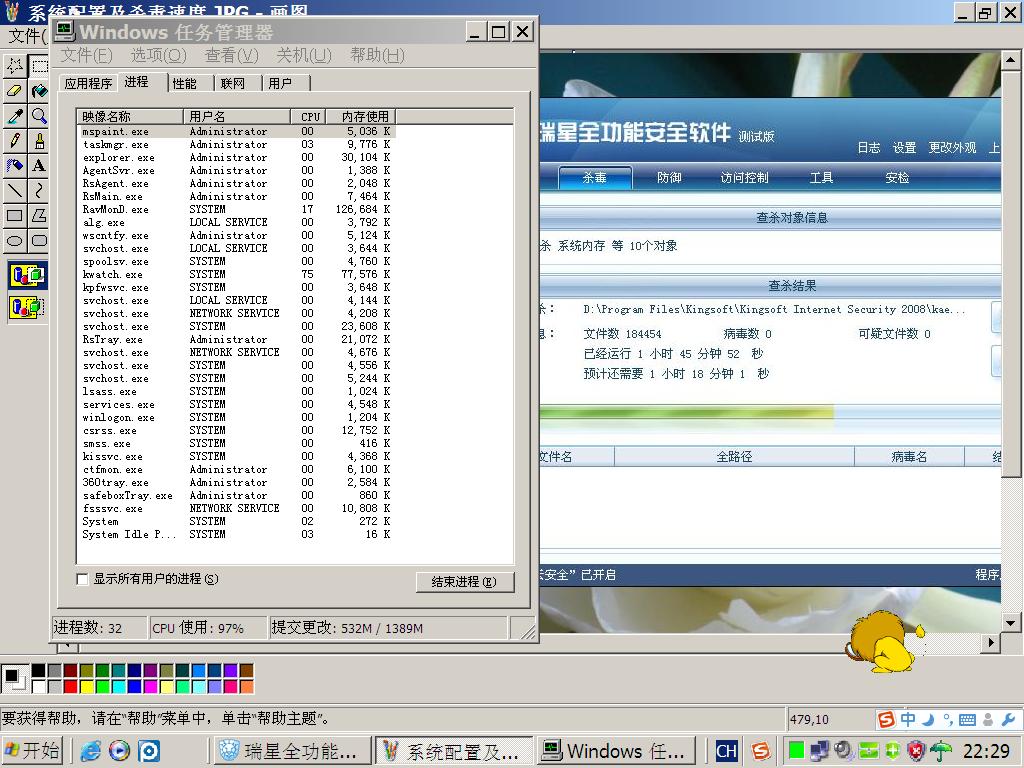This screenshot has height=768, width=1024.
Task: Enable show processes from all users checkbox
Action: (82, 579)
